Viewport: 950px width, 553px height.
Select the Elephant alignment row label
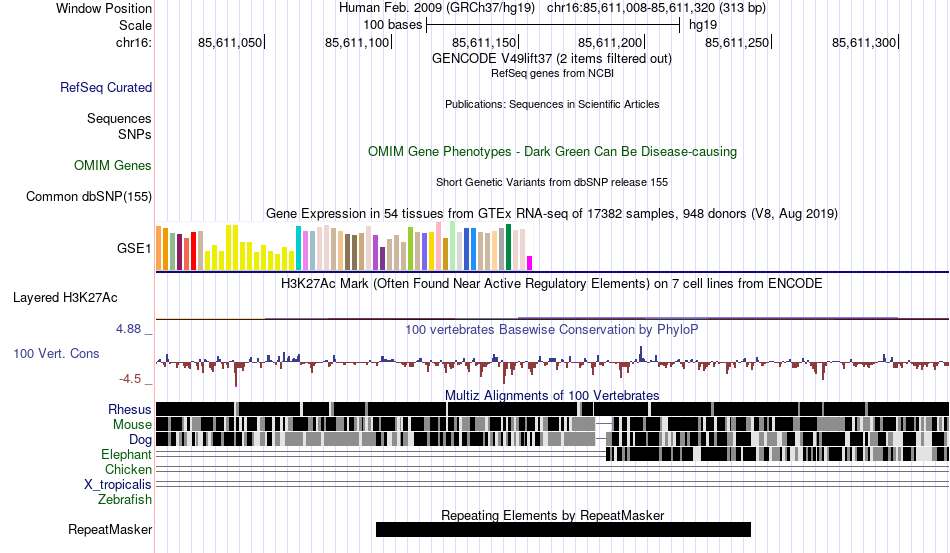(126, 454)
